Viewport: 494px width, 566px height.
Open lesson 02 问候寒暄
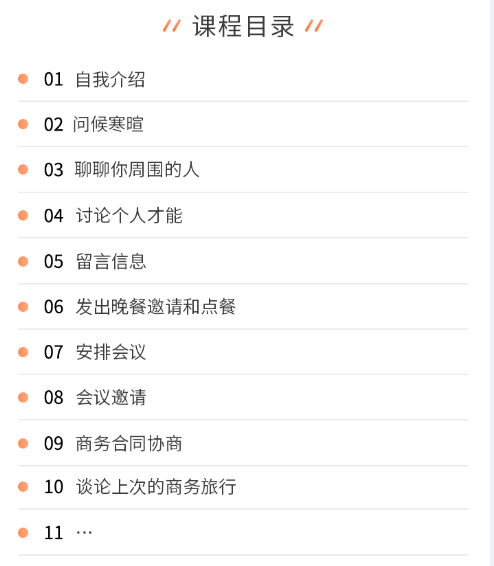pyautogui.click(x=243, y=124)
